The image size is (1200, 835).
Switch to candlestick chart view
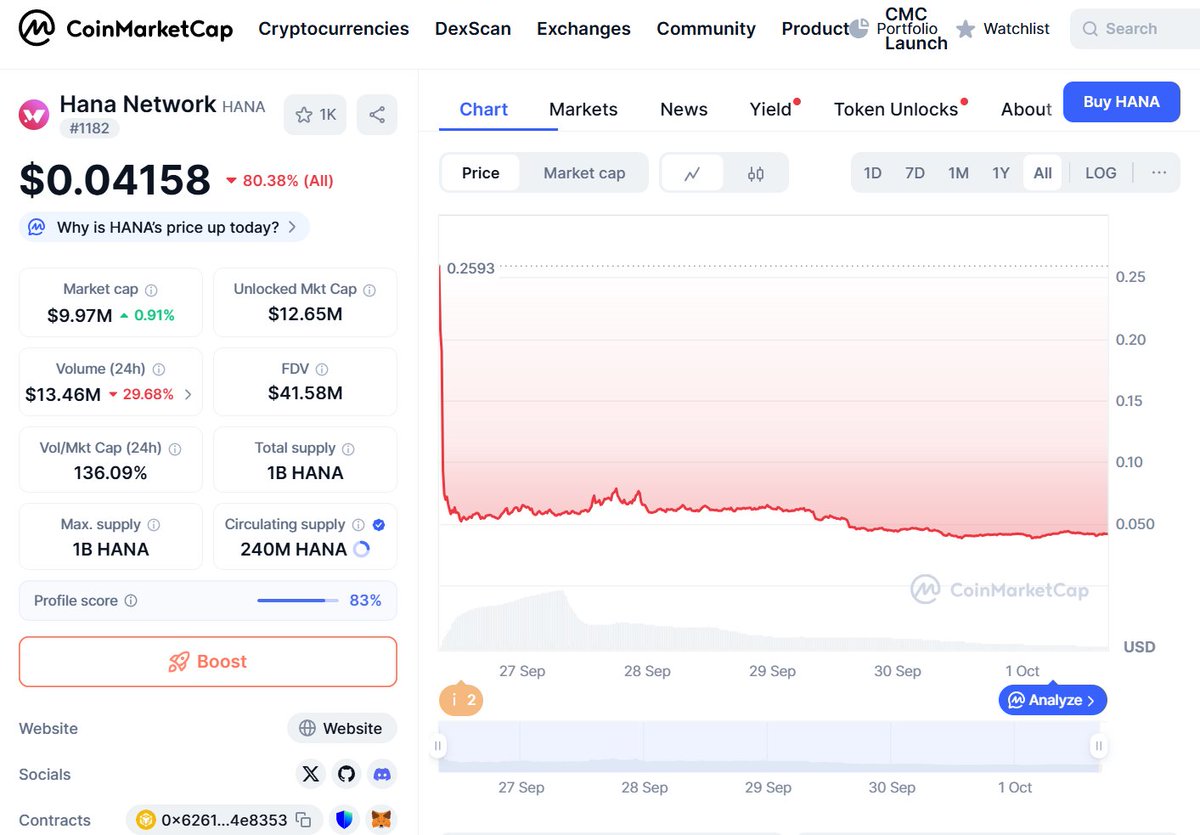tap(756, 173)
